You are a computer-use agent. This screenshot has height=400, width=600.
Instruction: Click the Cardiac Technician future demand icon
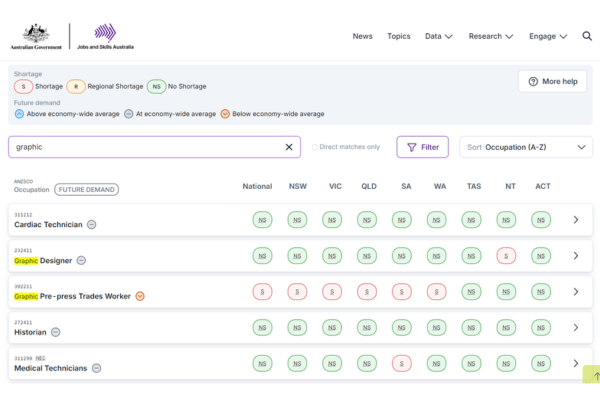pyautogui.click(x=91, y=225)
